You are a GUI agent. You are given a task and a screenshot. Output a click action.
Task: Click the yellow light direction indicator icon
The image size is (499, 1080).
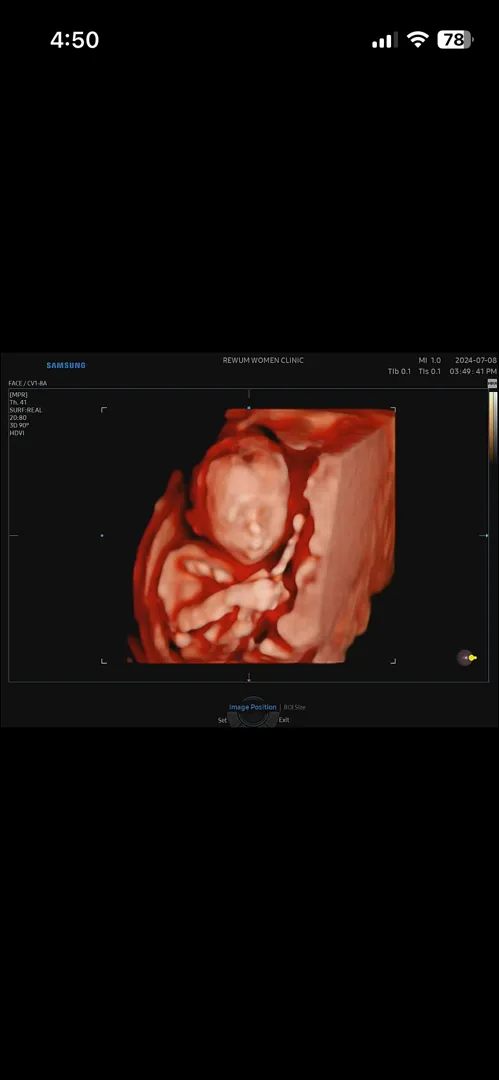(467, 658)
